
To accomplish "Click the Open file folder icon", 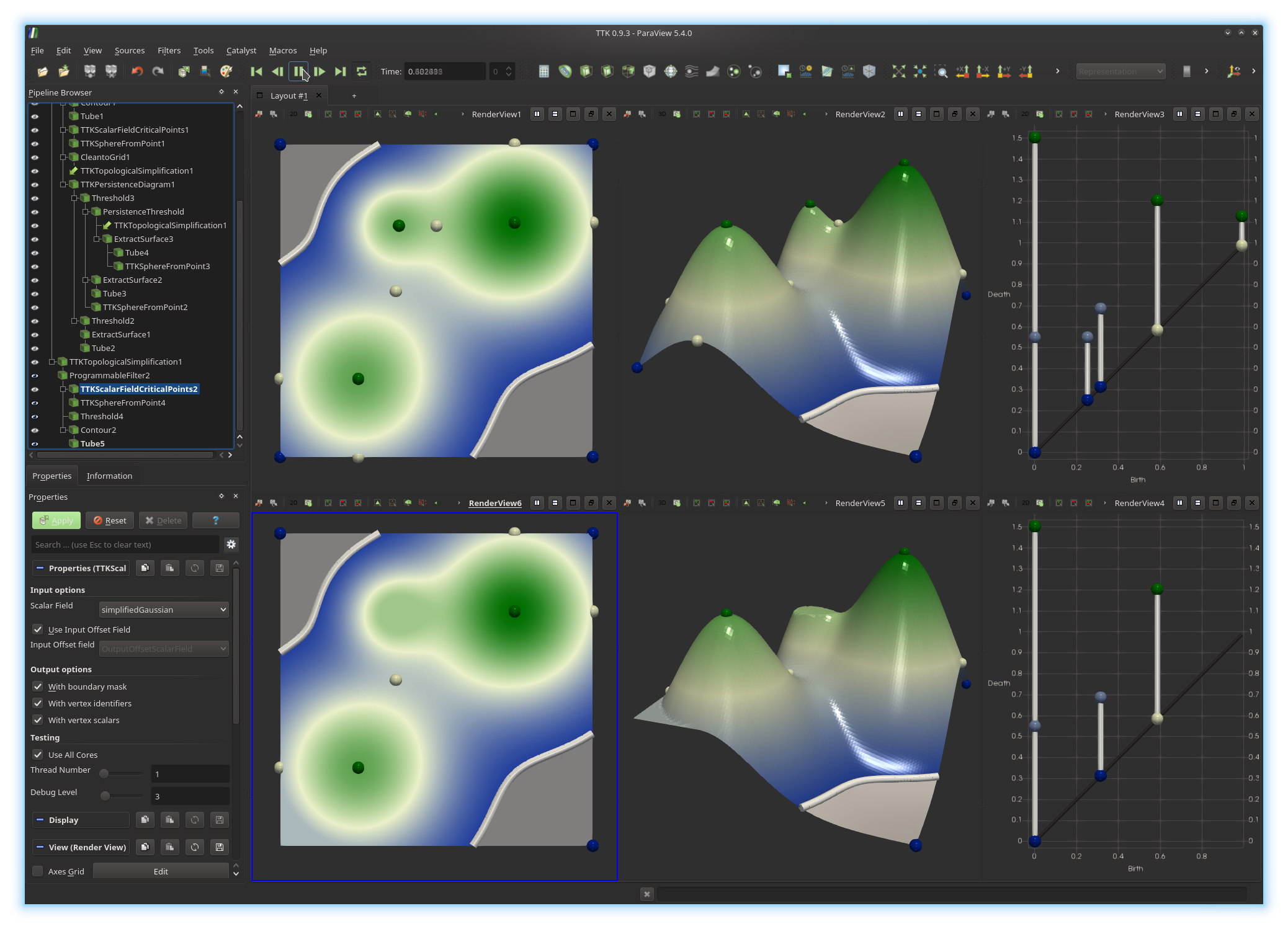I will (x=42, y=71).
